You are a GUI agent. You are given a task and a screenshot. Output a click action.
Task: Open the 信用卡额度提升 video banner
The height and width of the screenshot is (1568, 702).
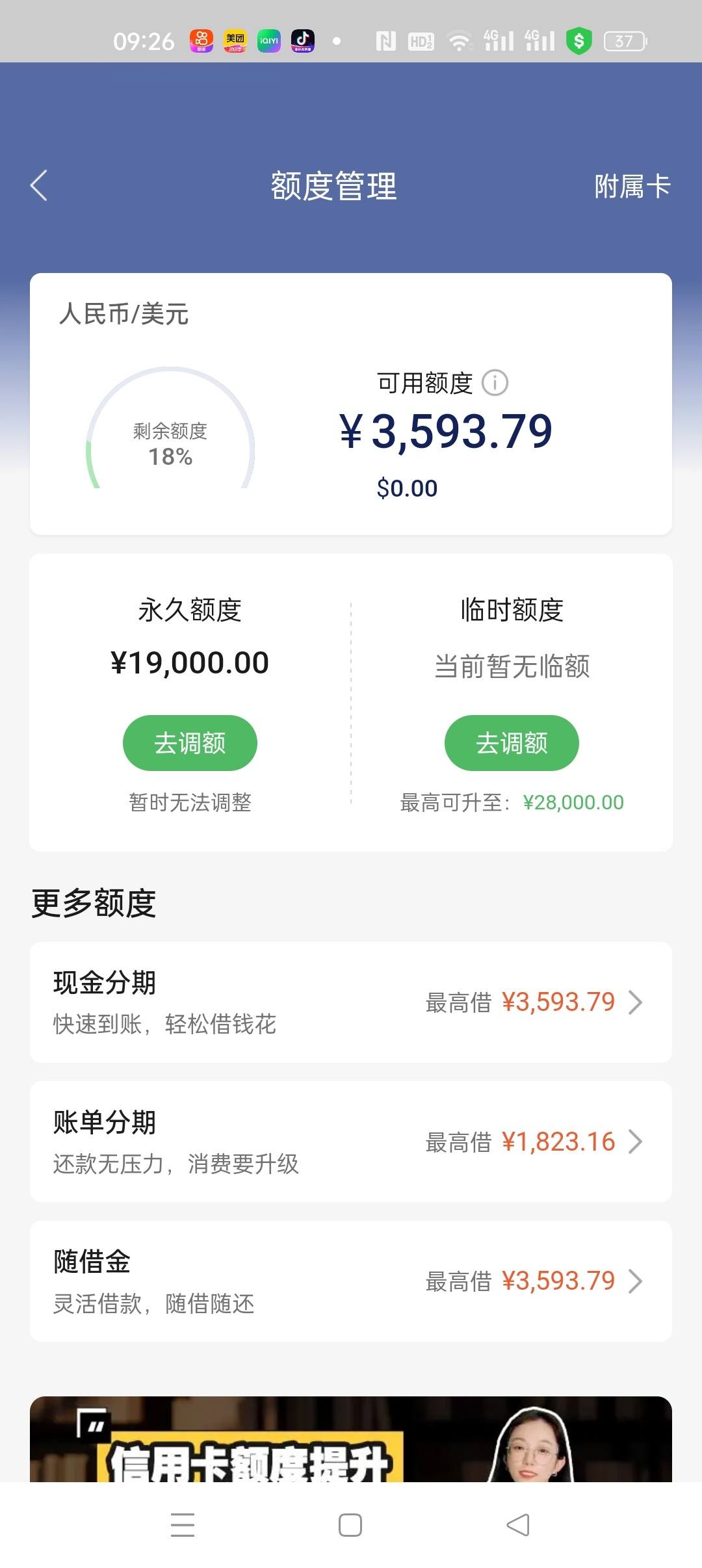(351, 1439)
